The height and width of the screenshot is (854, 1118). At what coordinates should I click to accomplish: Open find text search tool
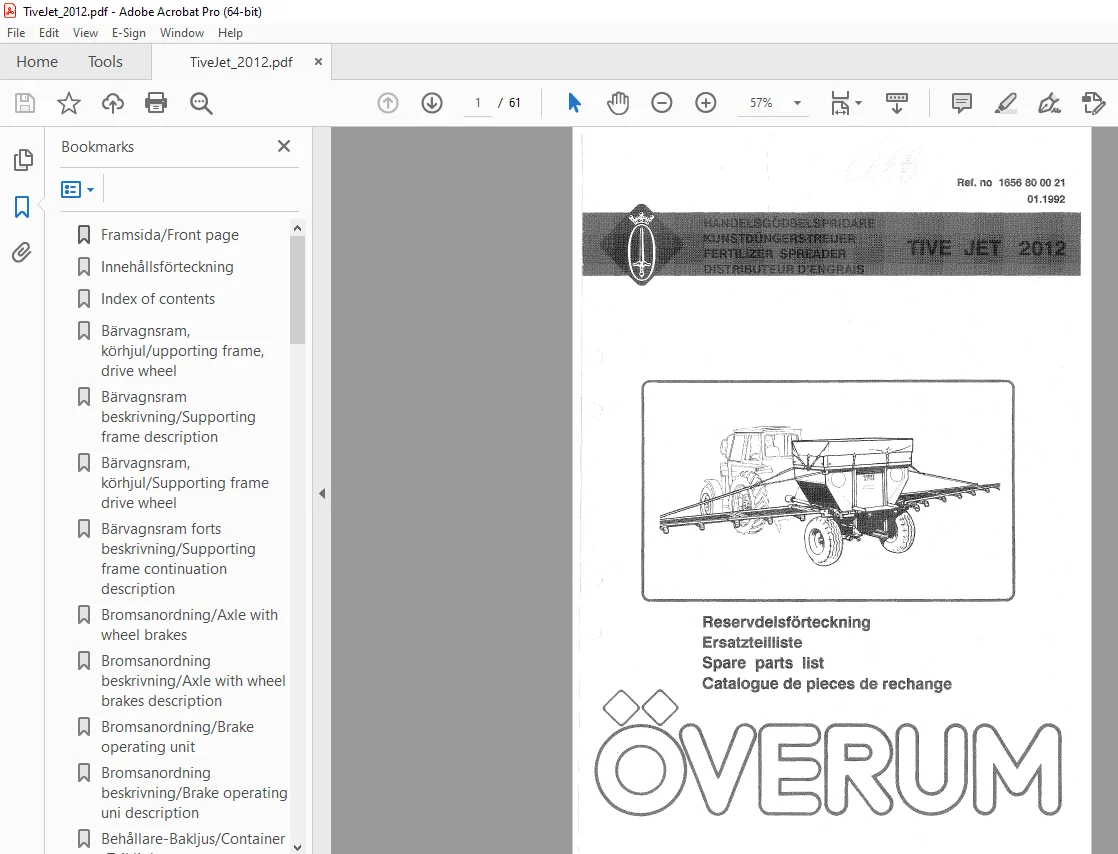tap(201, 103)
